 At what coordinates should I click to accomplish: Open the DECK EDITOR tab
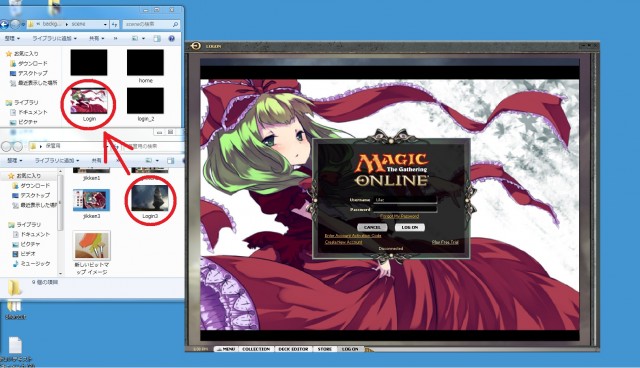pyautogui.click(x=293, y=349)
